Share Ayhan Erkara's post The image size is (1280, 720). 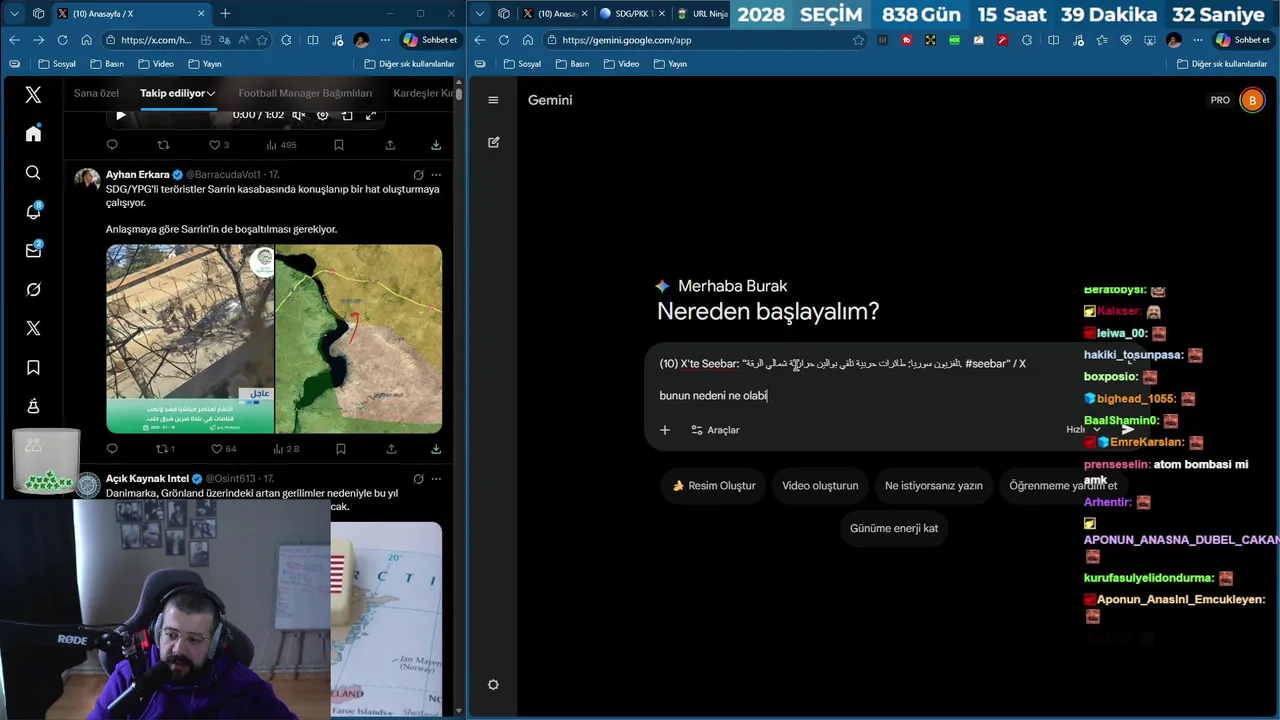[x=390, y=449]
